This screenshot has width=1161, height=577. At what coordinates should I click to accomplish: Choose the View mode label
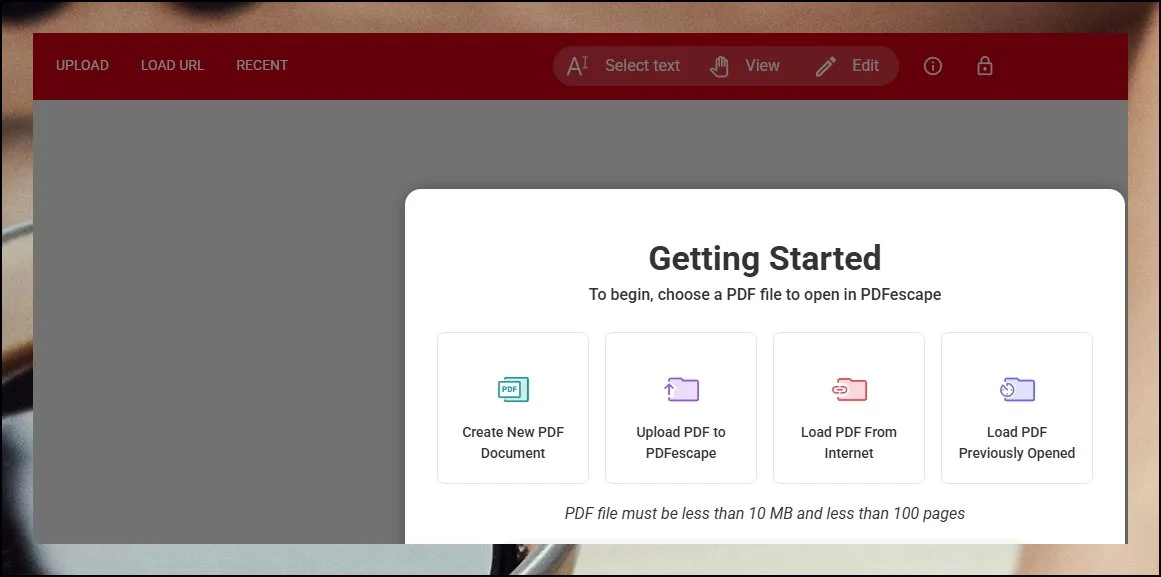click(762, 66)
